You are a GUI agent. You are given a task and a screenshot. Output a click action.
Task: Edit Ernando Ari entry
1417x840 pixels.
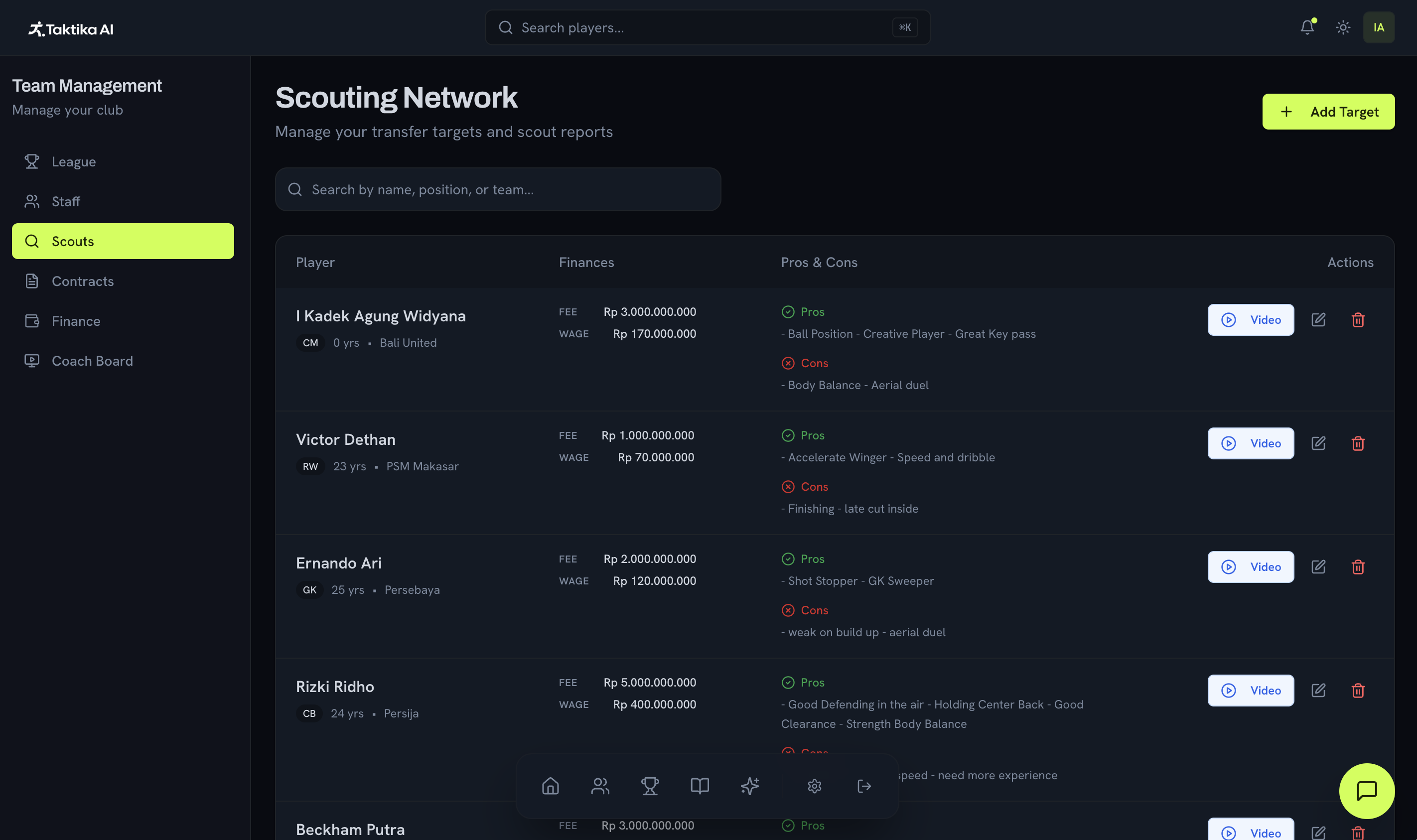click(1318, 566)
